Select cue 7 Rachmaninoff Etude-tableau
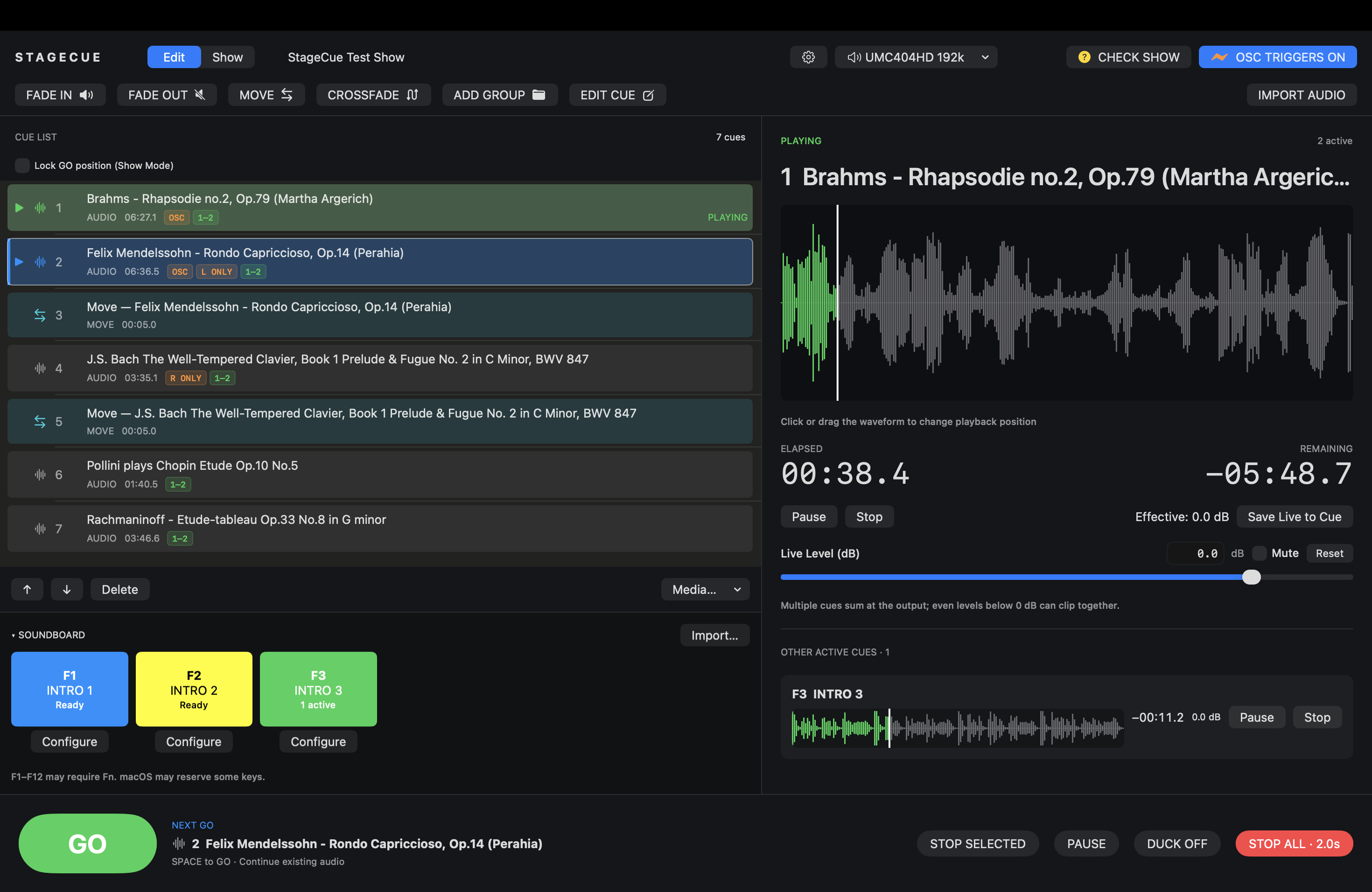 pyautogui.click(x=380, y=529)
